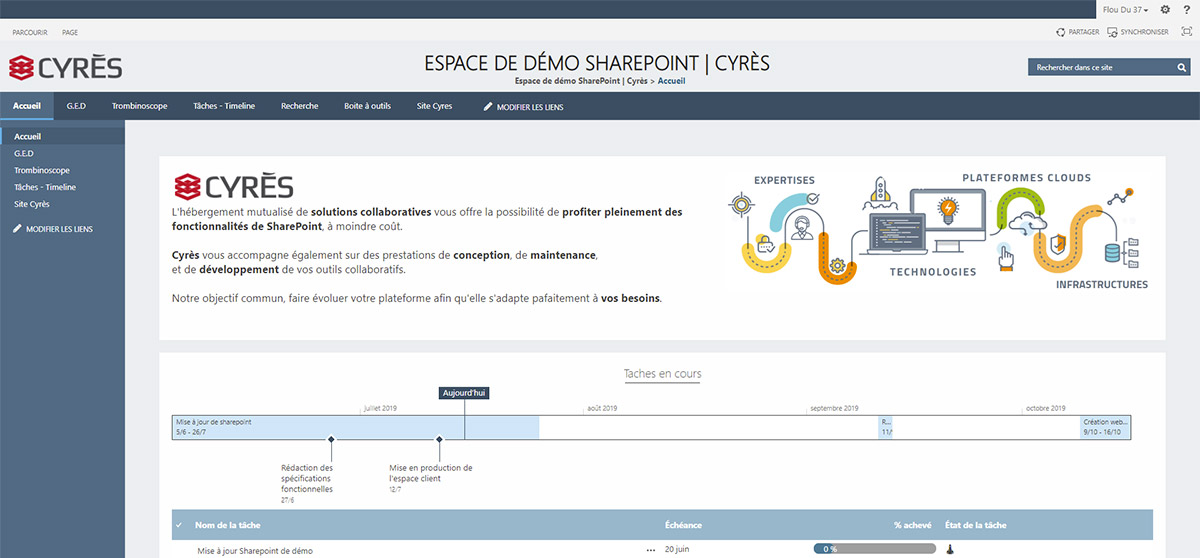The height and width of the screenshot is (558, 1200).
Task: Open the ellipsis menu for Sharepoint de démo task
Action: click(651, 550)
